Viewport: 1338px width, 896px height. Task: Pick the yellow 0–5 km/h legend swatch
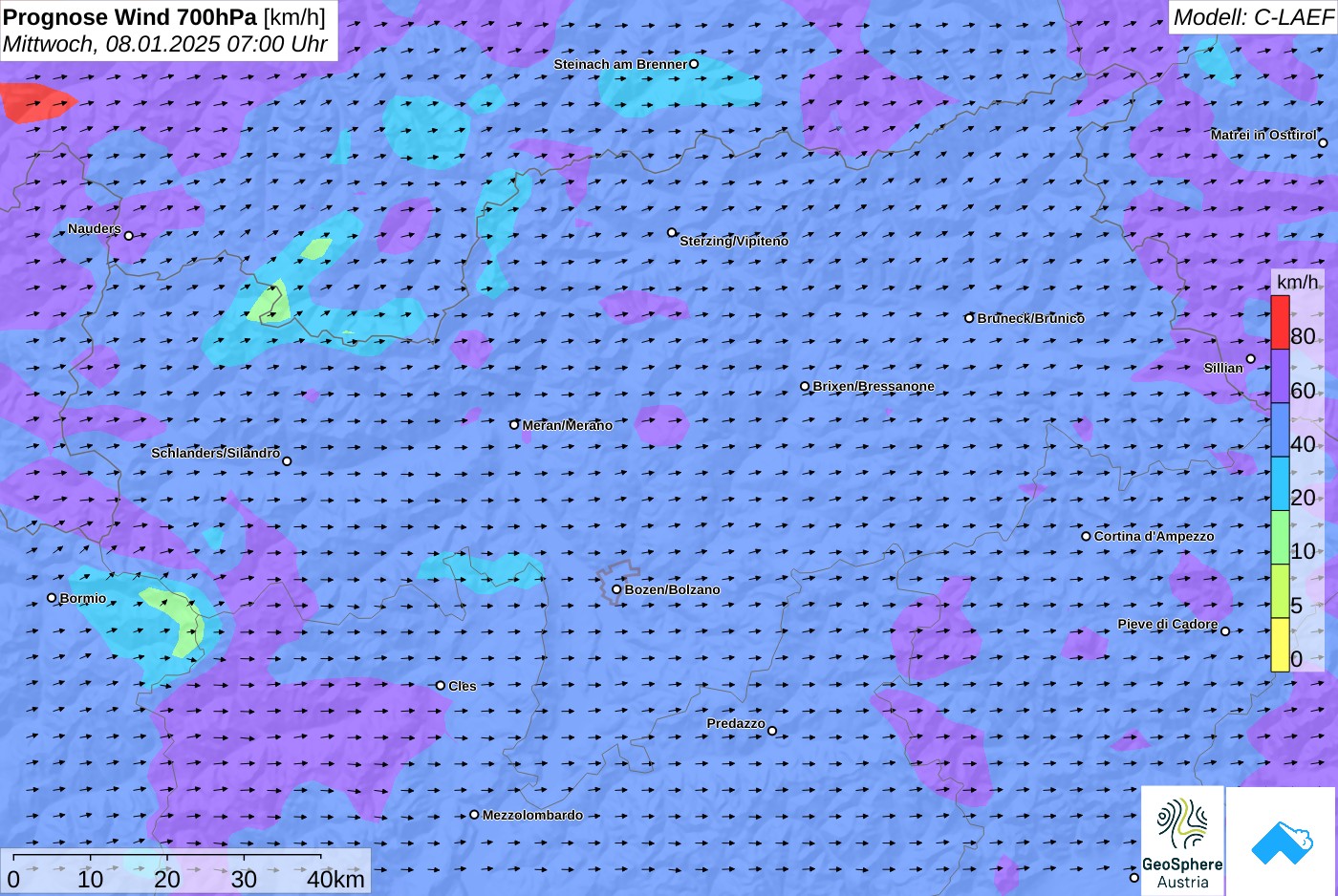click(1280, 645)
